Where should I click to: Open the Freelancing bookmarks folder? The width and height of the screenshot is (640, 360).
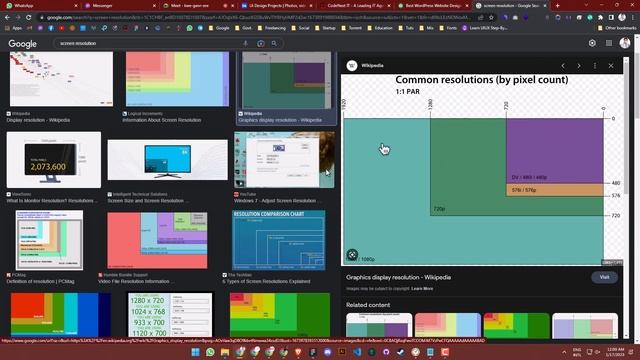click(272, 28)
